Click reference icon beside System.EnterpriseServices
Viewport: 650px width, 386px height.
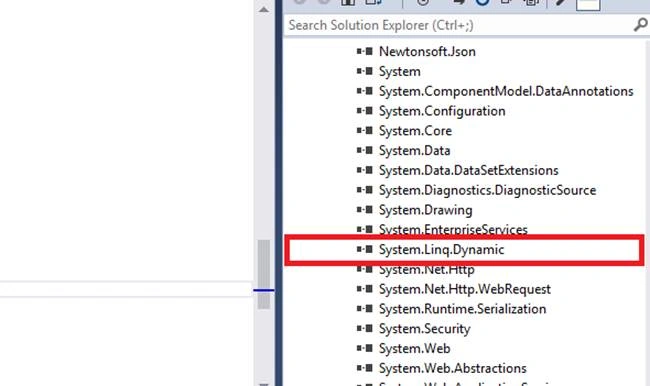tap(364, 229)
